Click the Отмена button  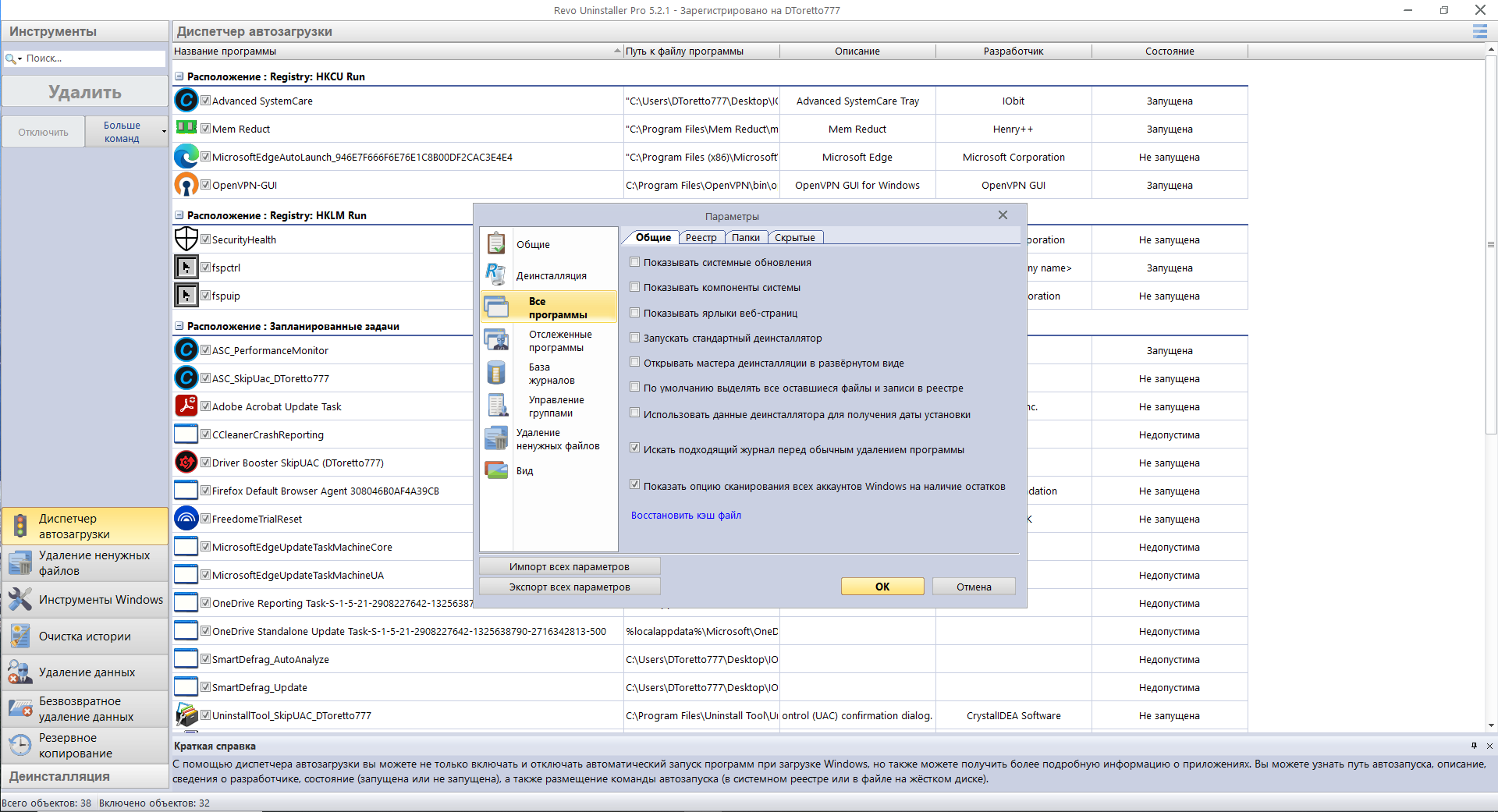coord(974,587)
